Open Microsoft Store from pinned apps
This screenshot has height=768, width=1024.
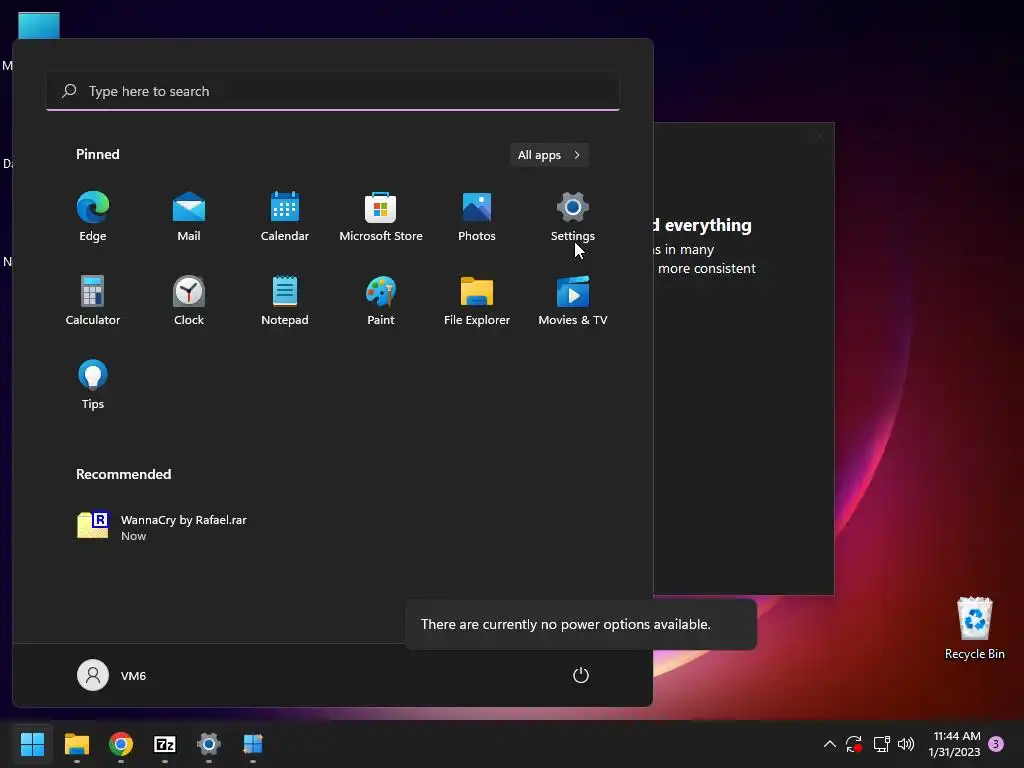click(x=381, y=217)
